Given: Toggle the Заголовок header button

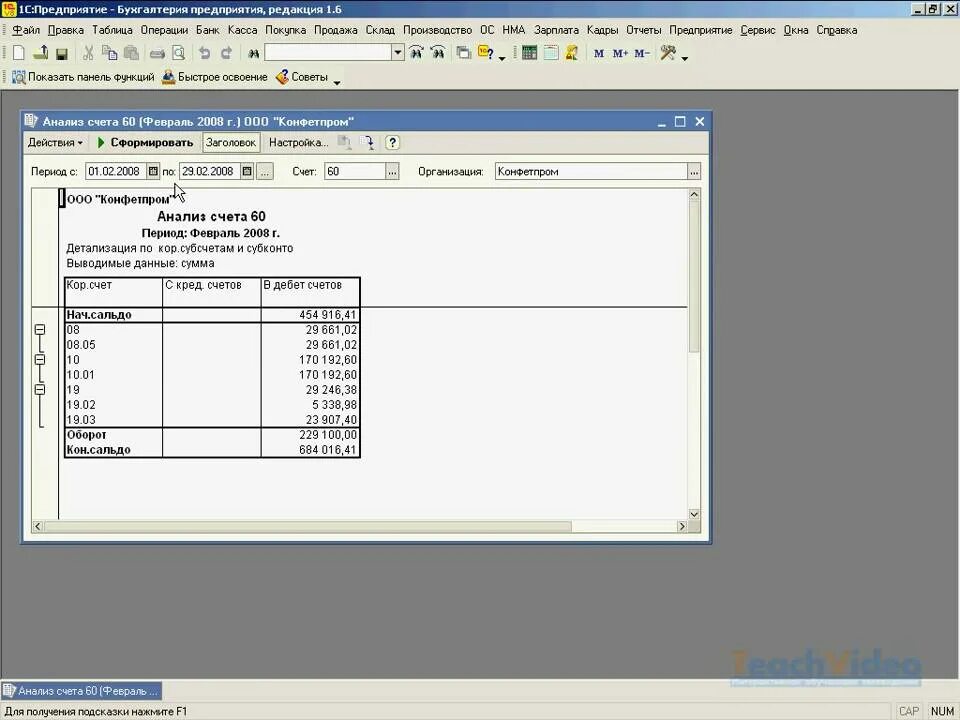Looking at the screenshot, I should tap(231, 143).
